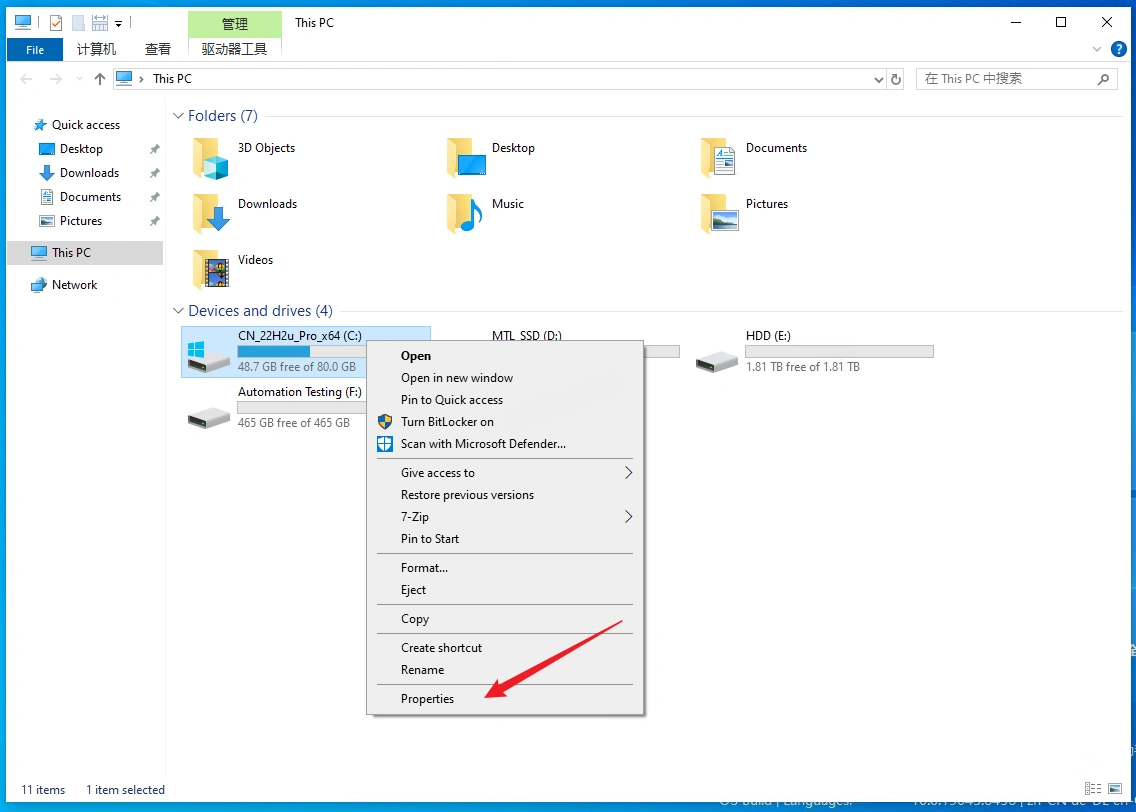Choose Restore previous versions

pos(505,495)
